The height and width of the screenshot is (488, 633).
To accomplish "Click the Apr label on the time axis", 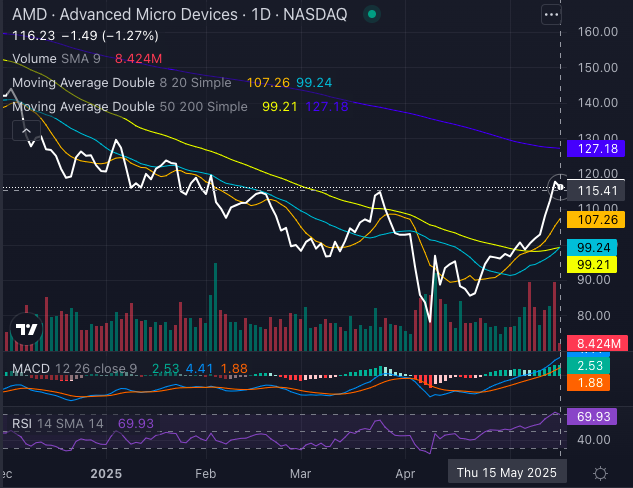I will [405, 473].
